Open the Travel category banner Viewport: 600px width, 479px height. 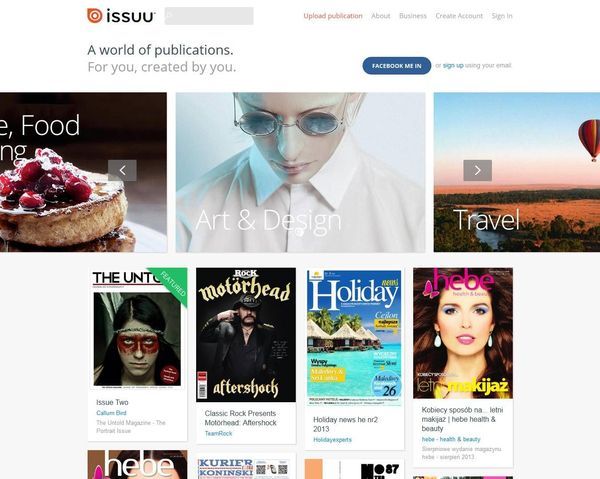pyautogui.click(x=517, y=172)
